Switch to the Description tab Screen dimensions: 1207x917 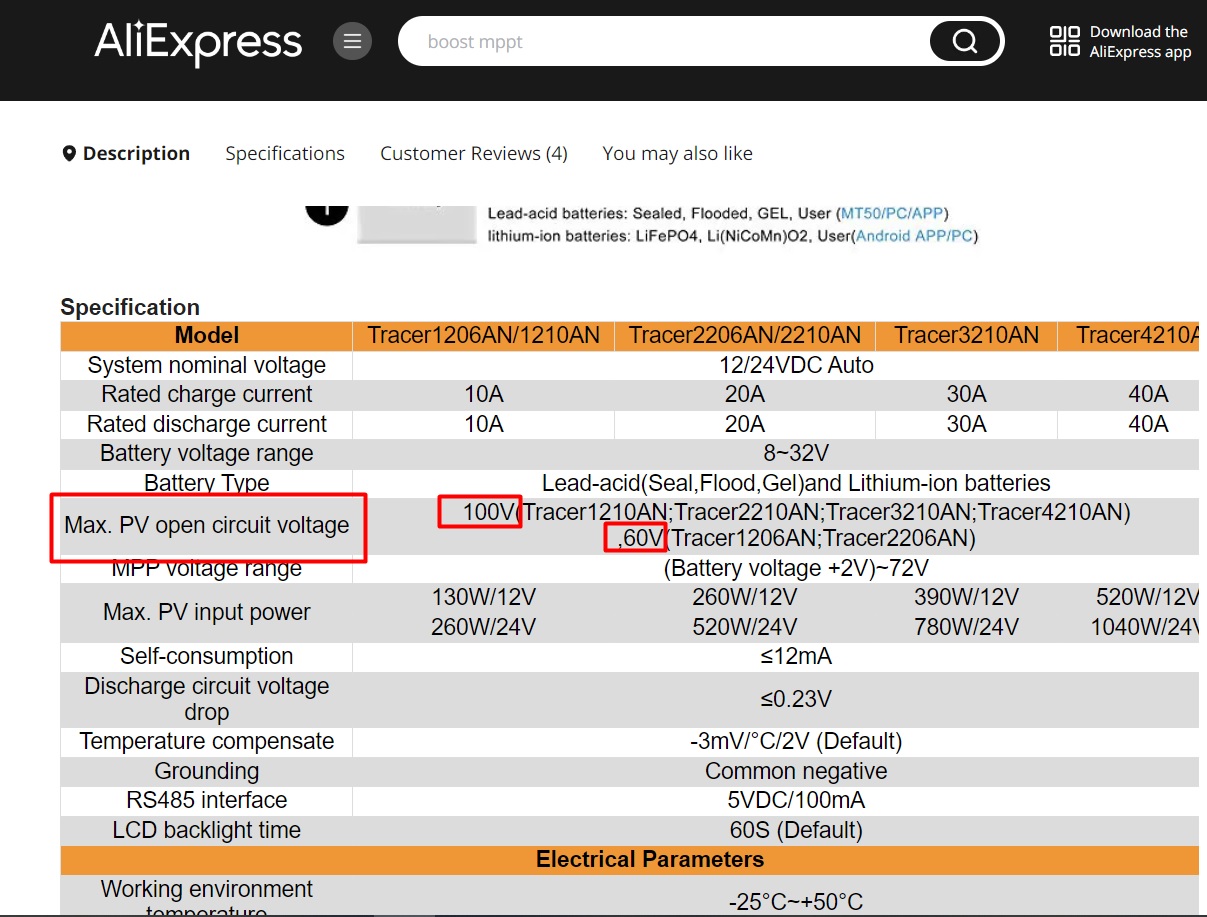136,154
